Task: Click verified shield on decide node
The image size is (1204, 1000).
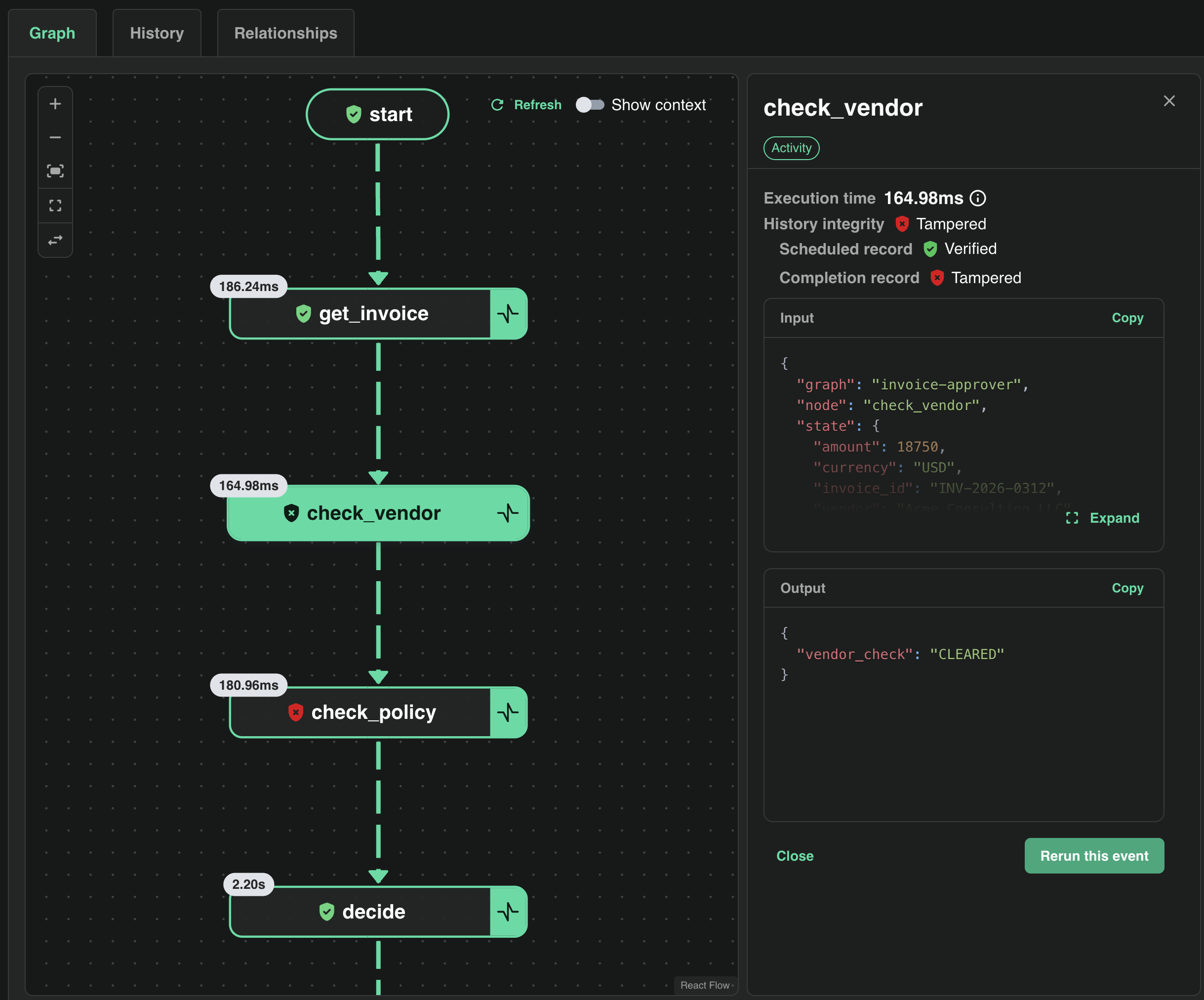Action: 327,912
